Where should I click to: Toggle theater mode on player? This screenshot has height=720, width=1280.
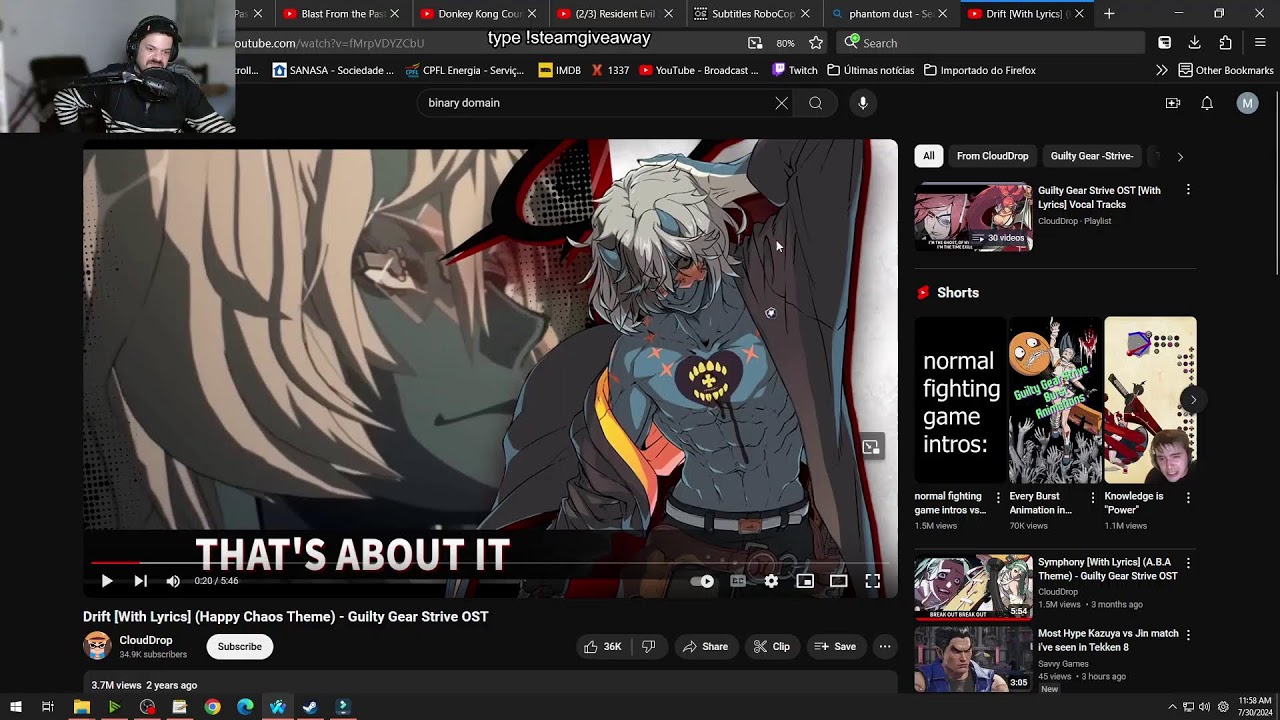(839, 581)
